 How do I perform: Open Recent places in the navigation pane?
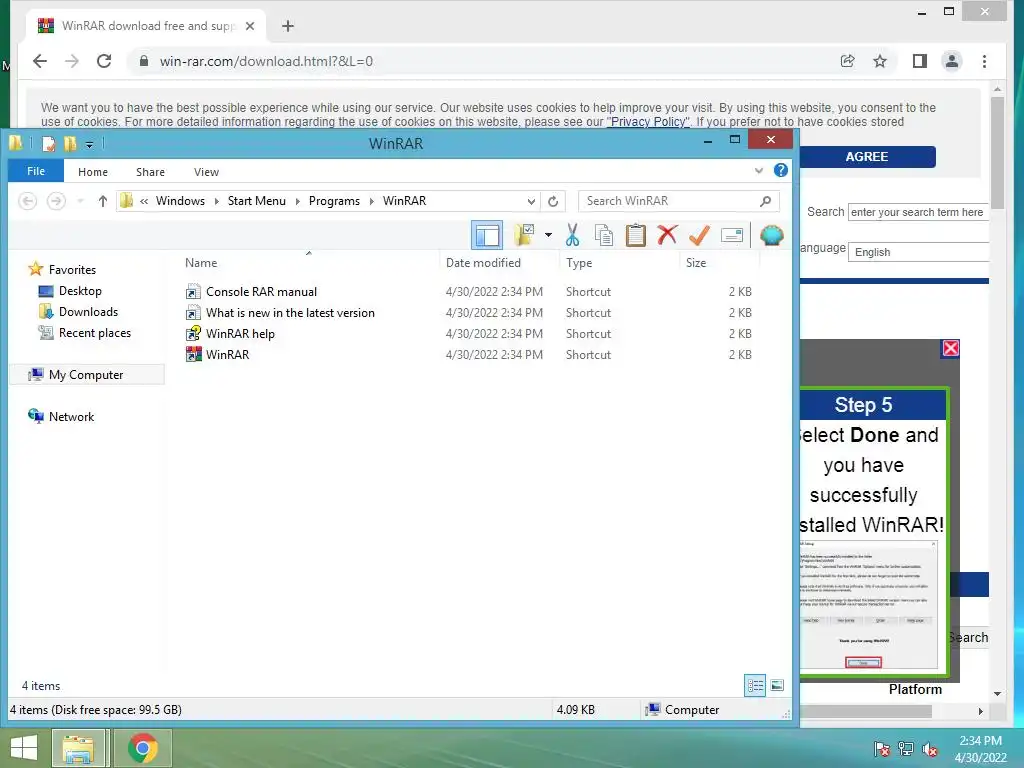pos(95,332)
